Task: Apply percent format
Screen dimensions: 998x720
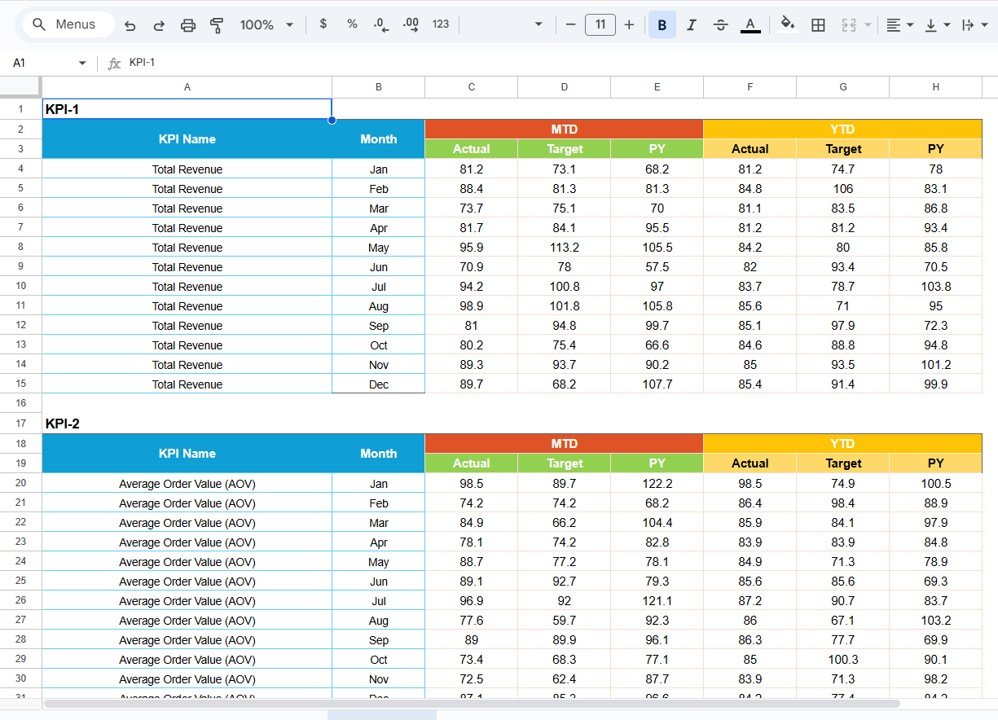Action: coord(352,25)
